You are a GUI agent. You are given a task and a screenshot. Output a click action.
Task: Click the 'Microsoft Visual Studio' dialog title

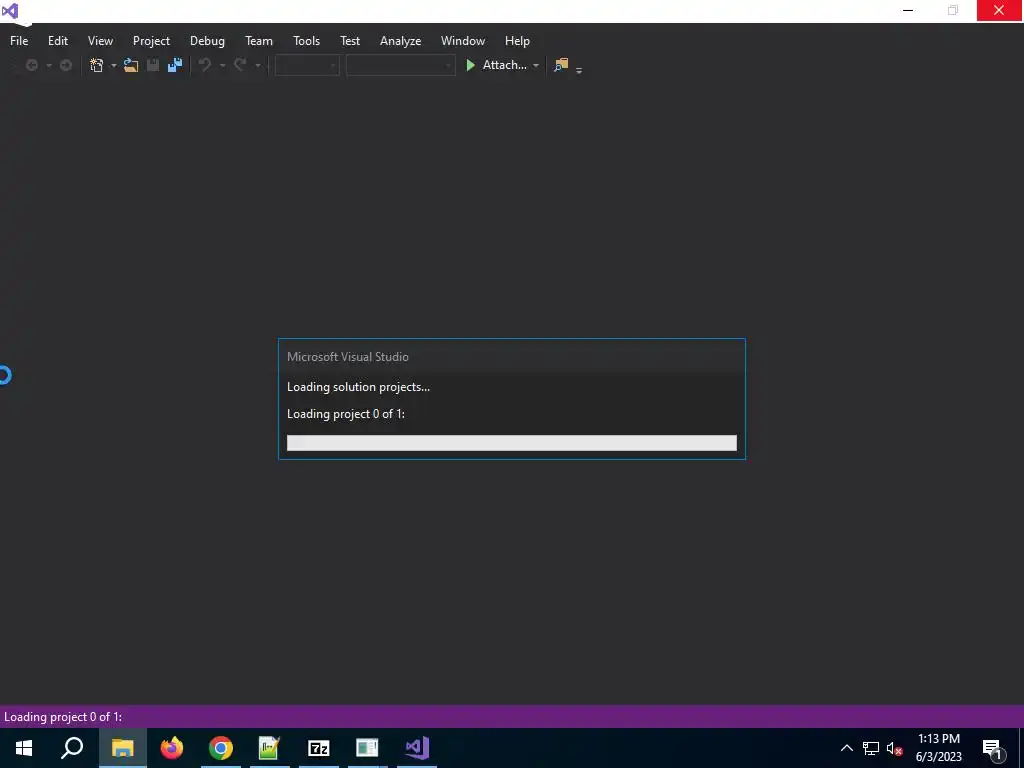348,357
